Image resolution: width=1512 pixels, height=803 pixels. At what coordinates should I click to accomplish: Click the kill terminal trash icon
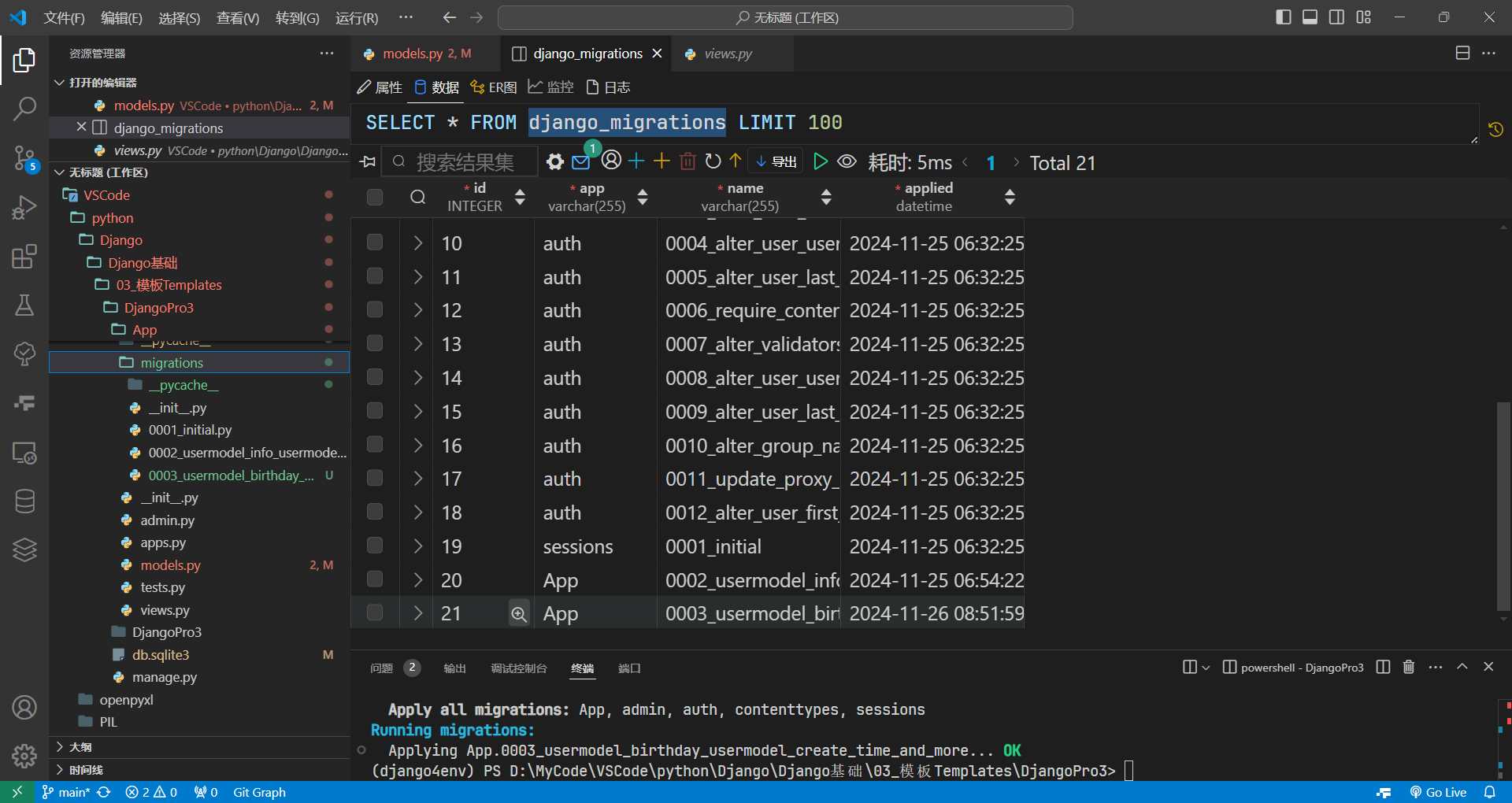1409,668
